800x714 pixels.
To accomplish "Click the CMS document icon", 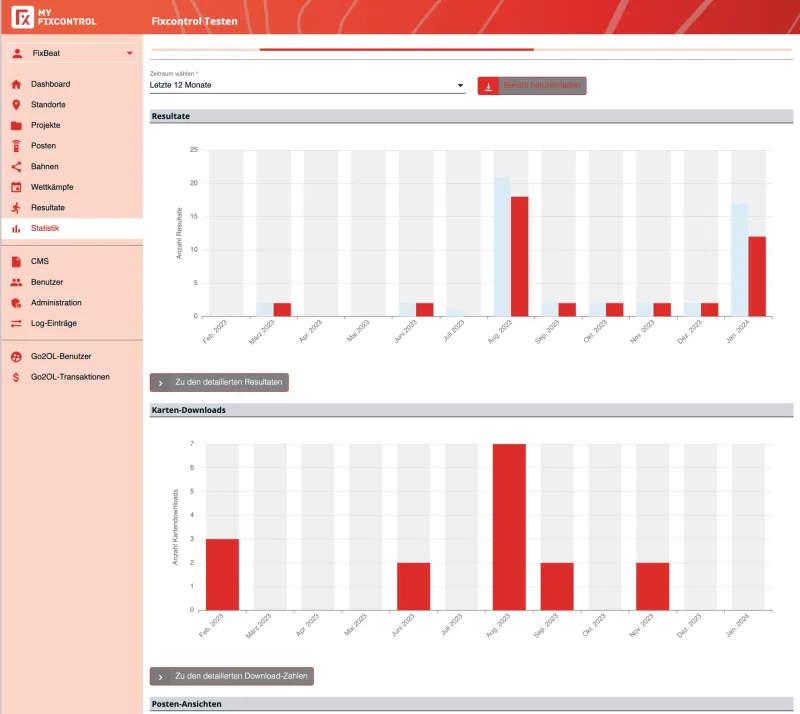I will pos(16,262).
